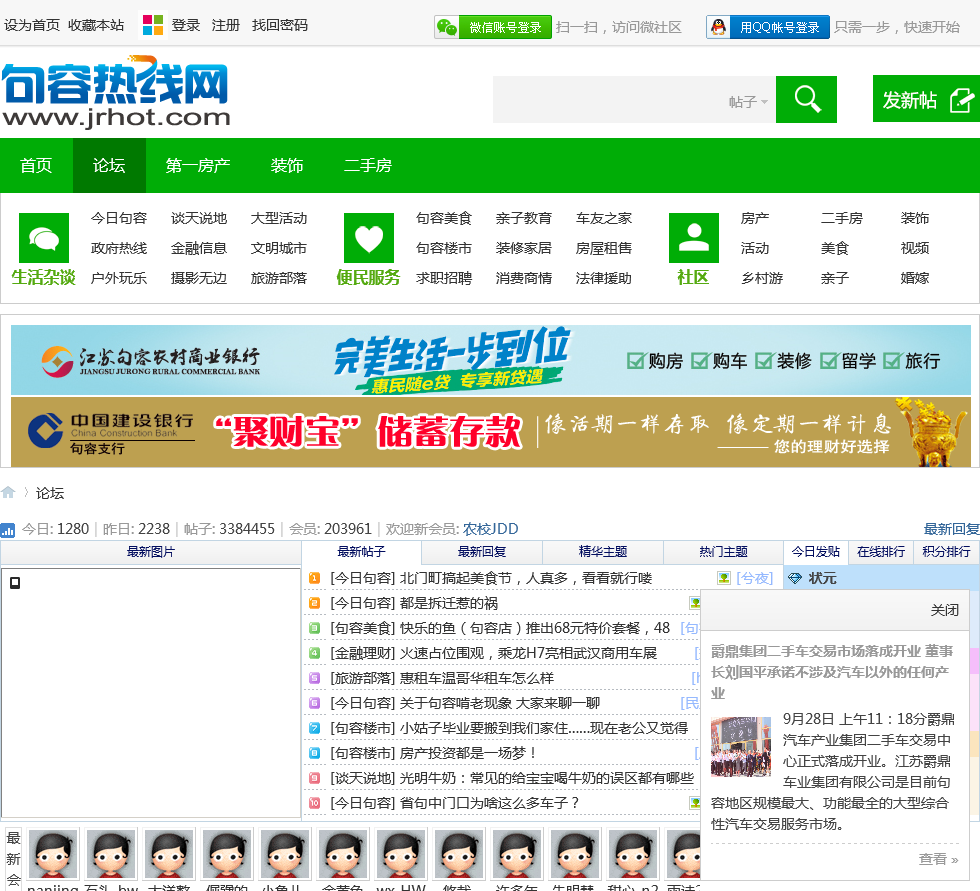980x891 pixels.
Task: Click the 发新帖 button
Action: coord(926,99)
